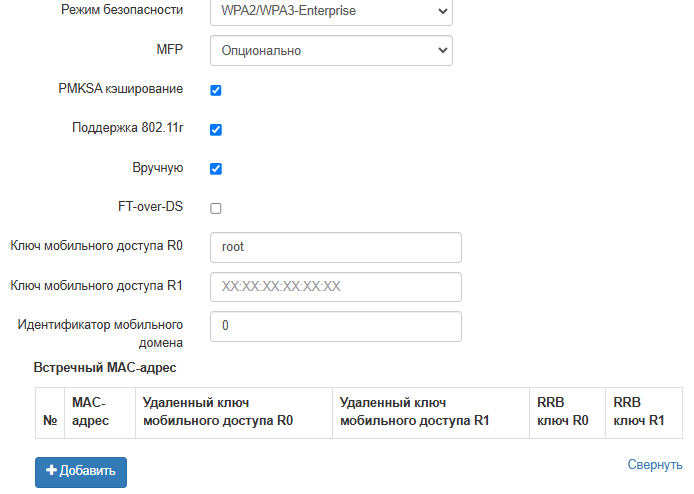The width and height of the screenshot is (694, 494).
Task: Click the RRB ключ R0 header
Action: (567, 413)
